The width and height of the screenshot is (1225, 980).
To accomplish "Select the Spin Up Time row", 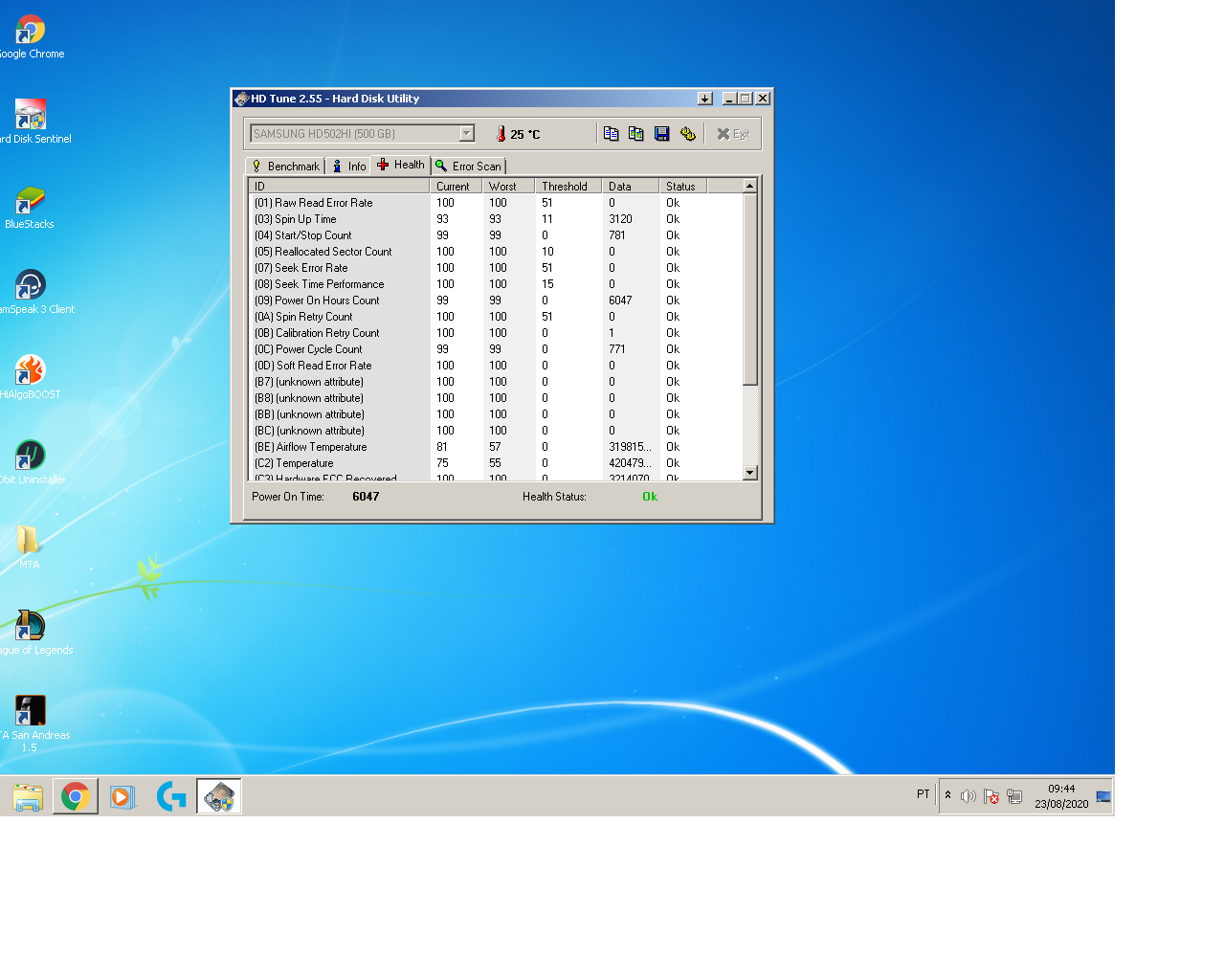I will [495, 219].
